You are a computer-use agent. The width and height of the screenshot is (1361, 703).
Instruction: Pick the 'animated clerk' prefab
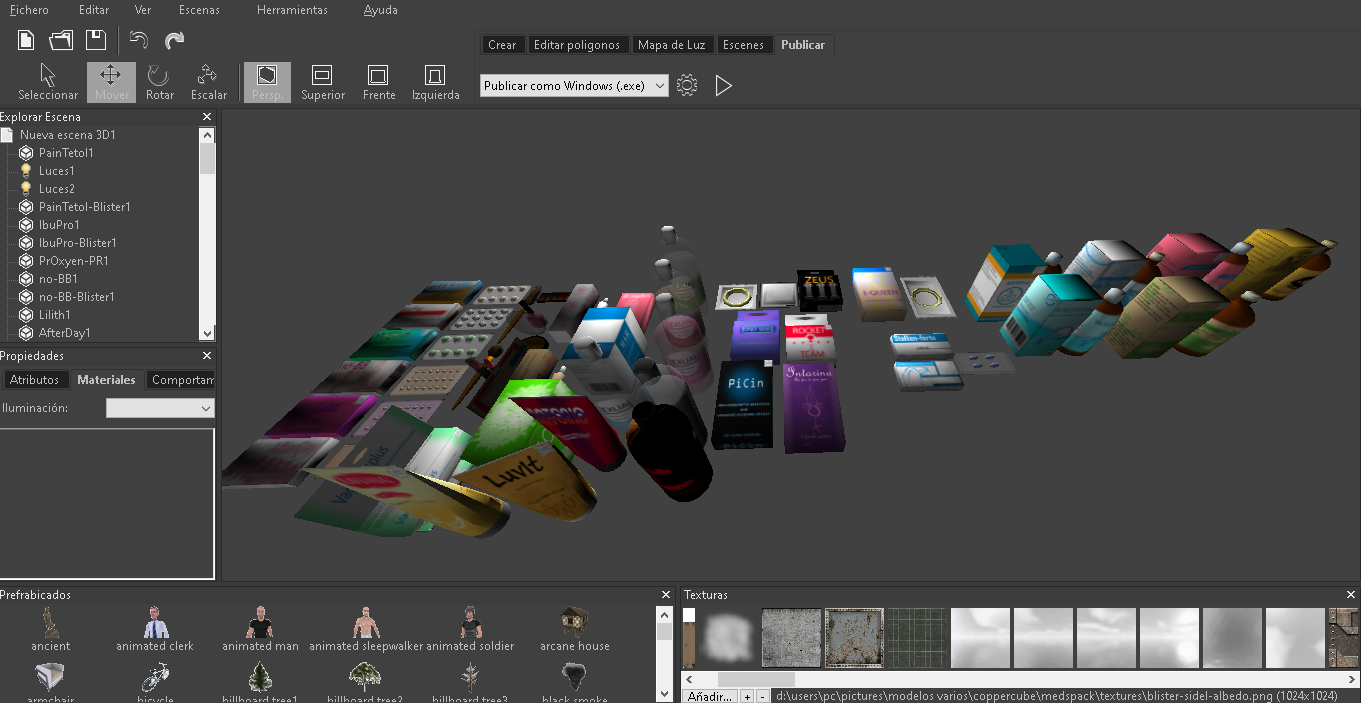coord(154,630)
